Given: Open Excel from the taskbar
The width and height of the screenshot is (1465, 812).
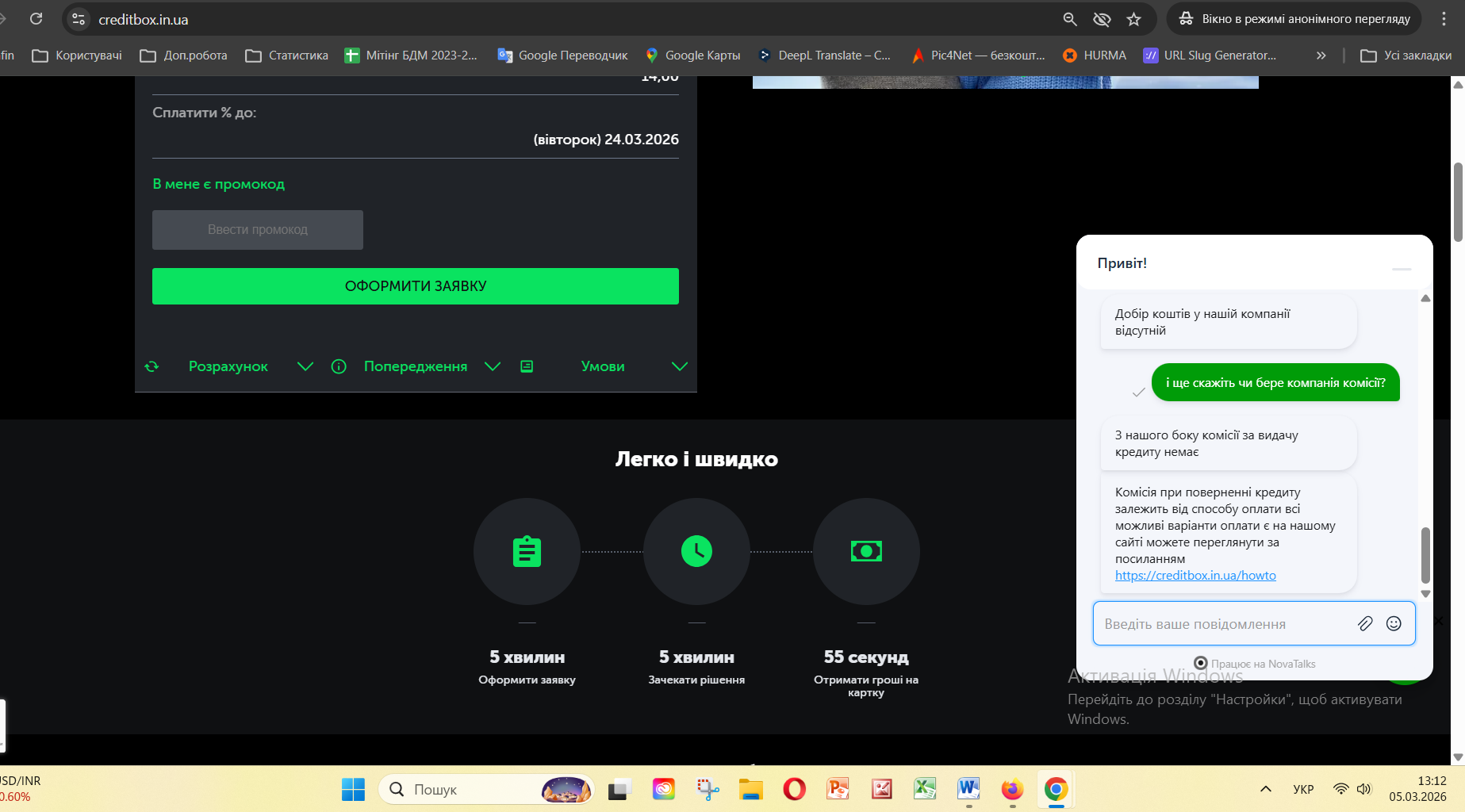Looking at the screenshot, I should coord(925,789).
